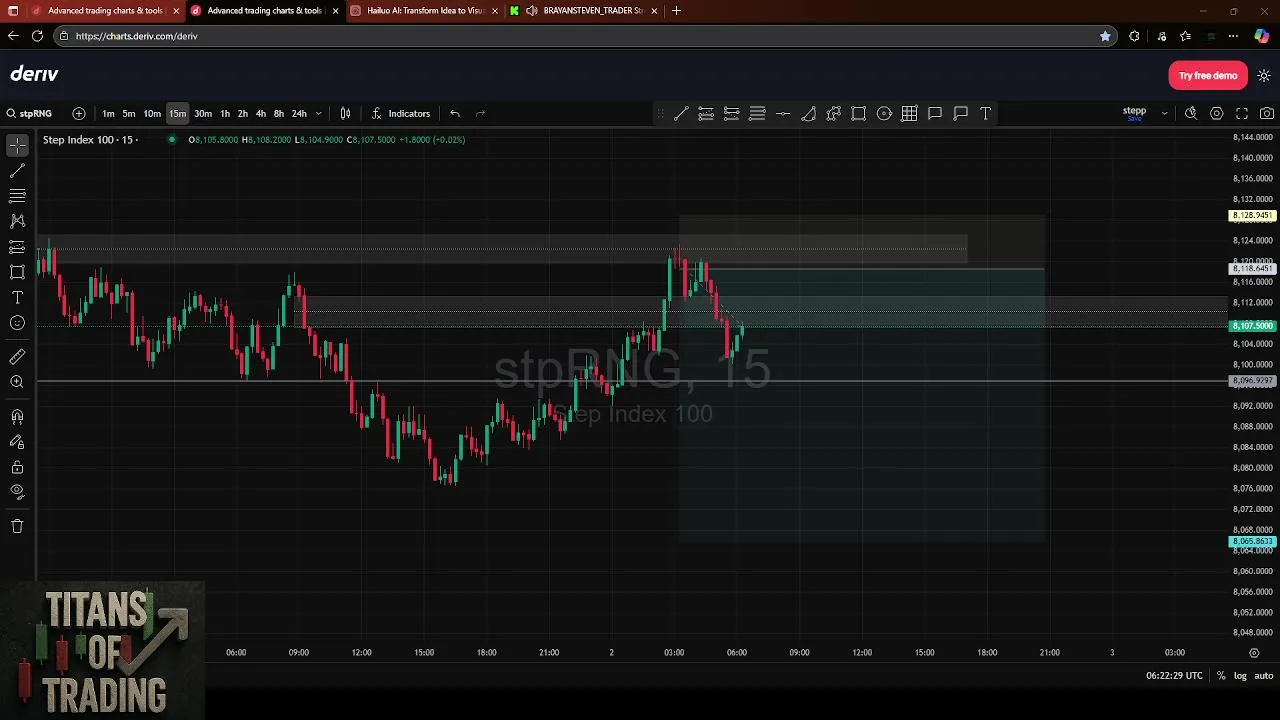Switch to the 8h timeframe
Image resolution: width=1280 pixels, height=720 pixels.
(279, 113)
